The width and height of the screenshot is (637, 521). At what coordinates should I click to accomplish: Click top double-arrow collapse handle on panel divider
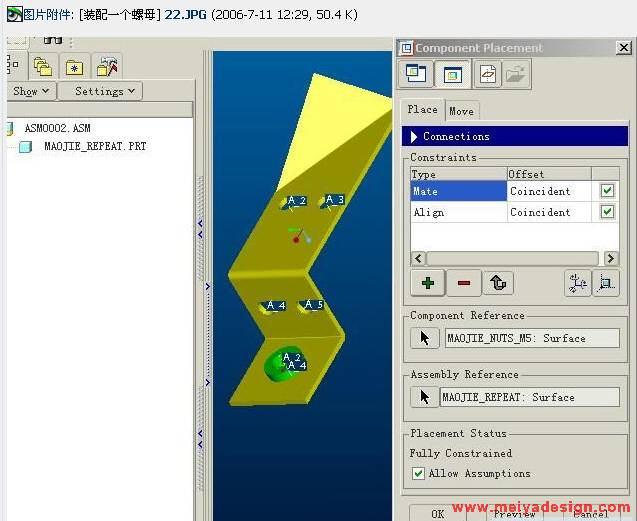(x=200, y=229)
